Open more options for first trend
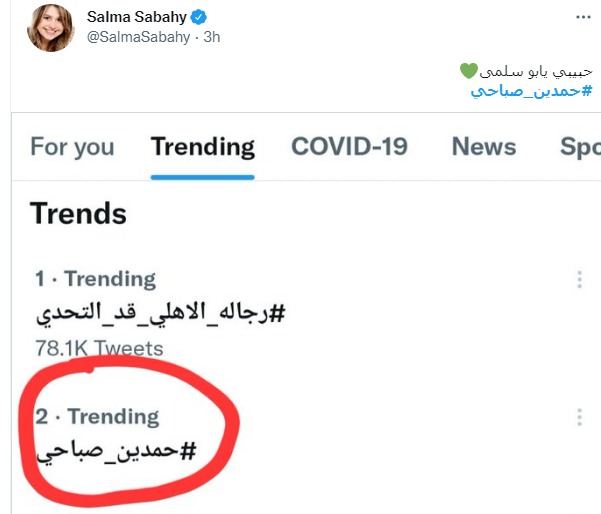Viewport: 601px width, 514px height. (579, 281)
